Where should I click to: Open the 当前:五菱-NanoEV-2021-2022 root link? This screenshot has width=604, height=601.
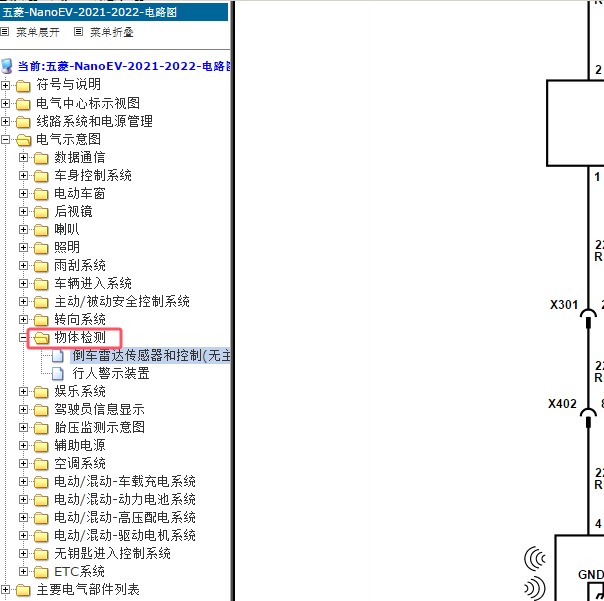click(124, 66)
